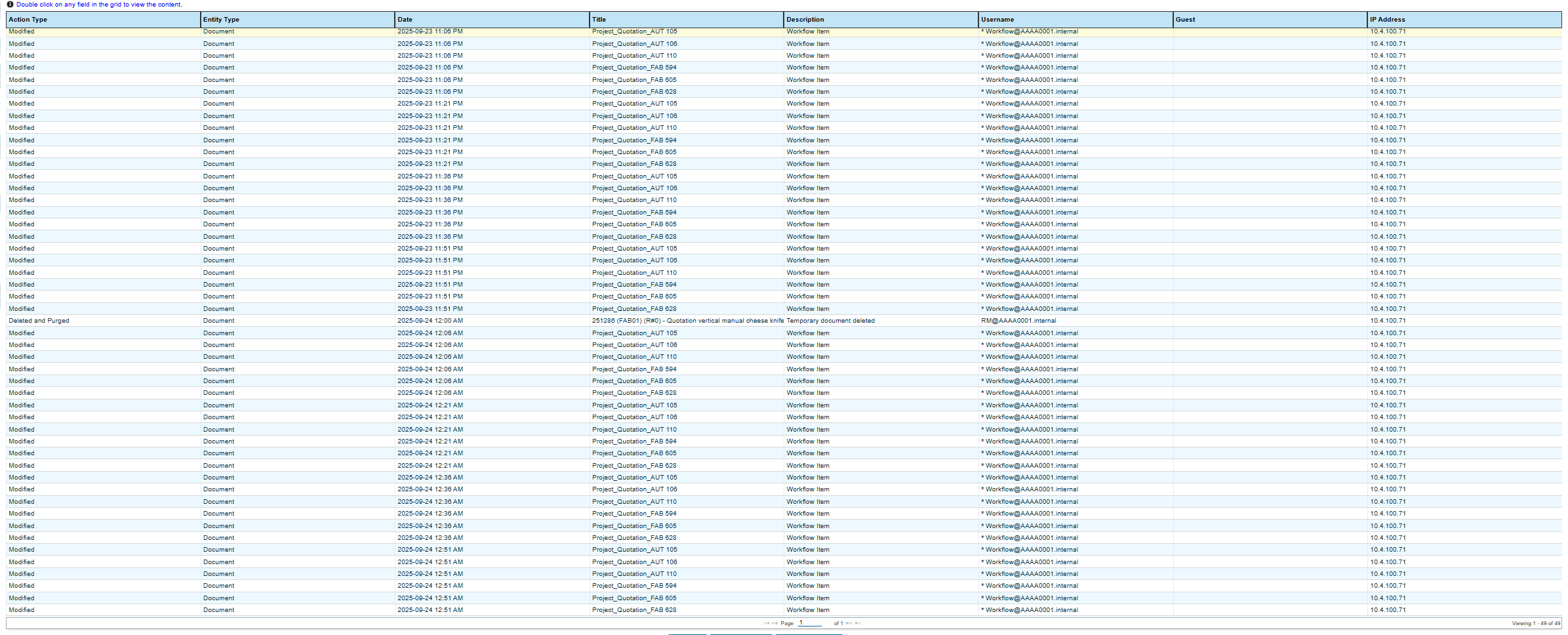
Task: Click the Guest column header
Action: click(x=1270, y=20)
